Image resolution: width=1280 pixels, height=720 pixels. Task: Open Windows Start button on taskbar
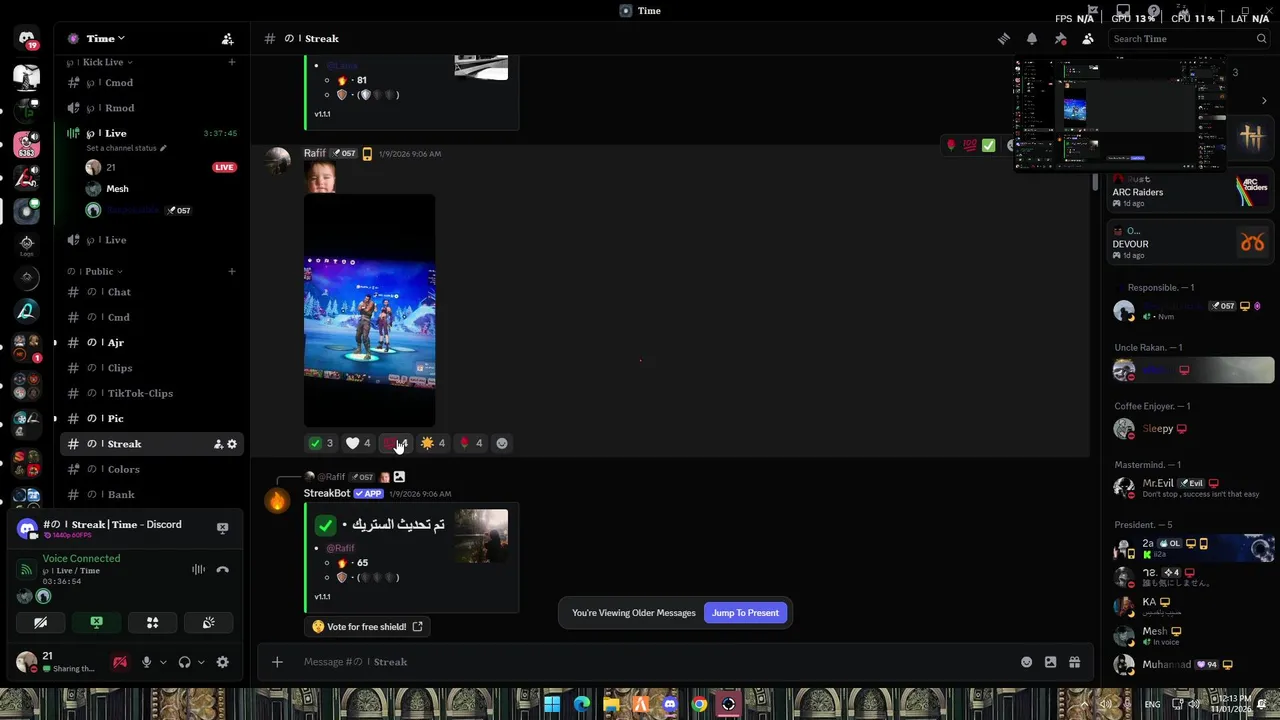coord(552,704)
